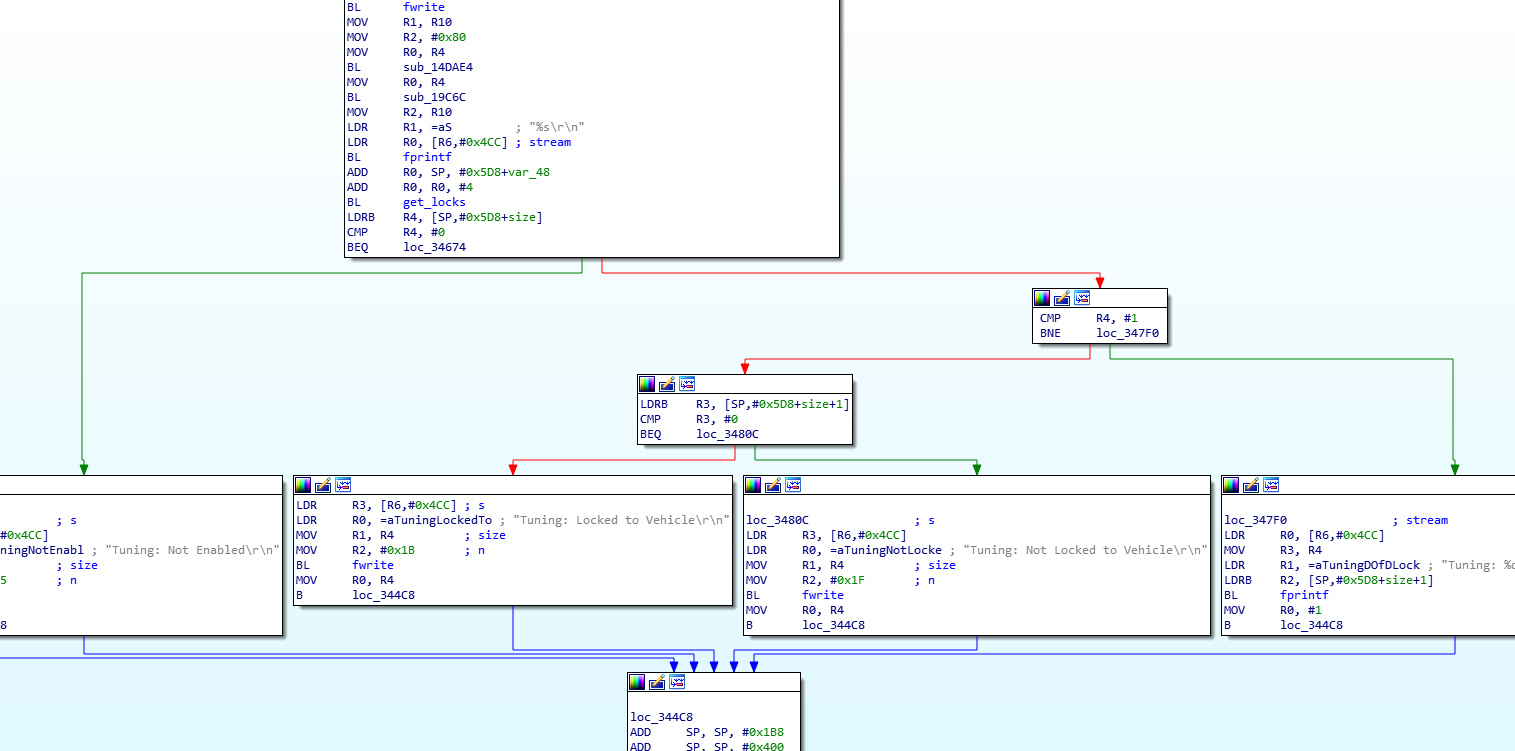Image resolution: width=1515 pixels, height=751 pixels.
Task: Click fwrite call in the loc_3480C block
Action: (823, 595)
